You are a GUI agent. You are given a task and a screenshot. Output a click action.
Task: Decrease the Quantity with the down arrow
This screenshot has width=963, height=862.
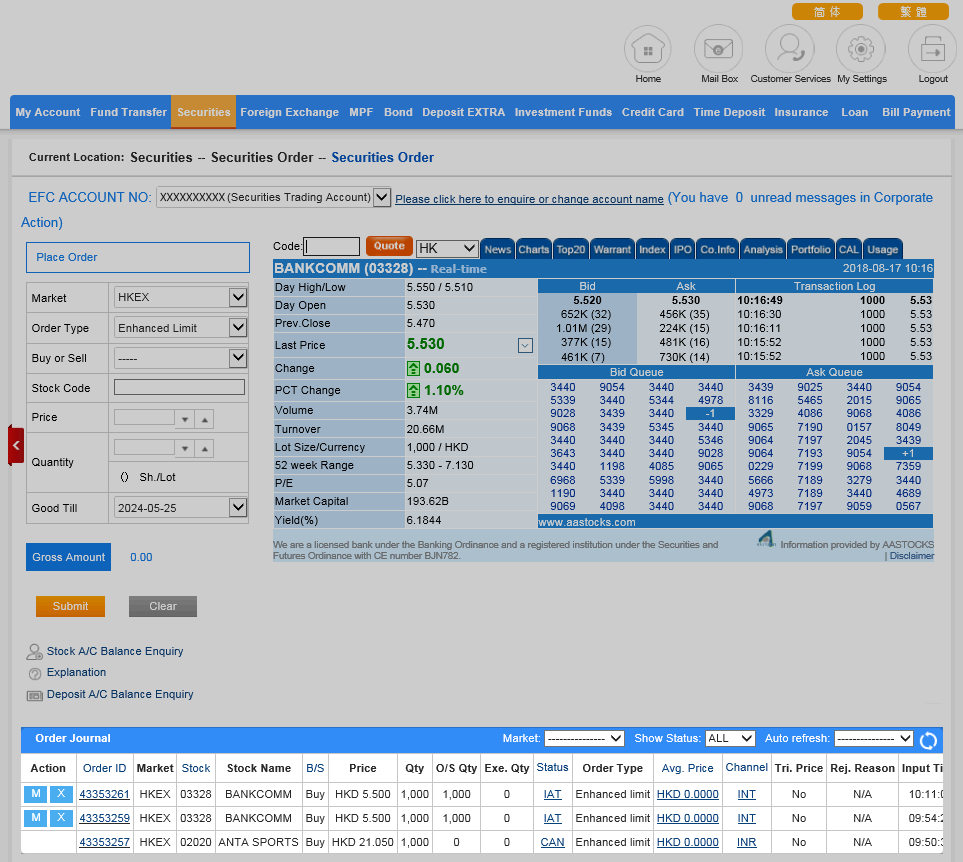pyautogui.click(x=184, y=450)
